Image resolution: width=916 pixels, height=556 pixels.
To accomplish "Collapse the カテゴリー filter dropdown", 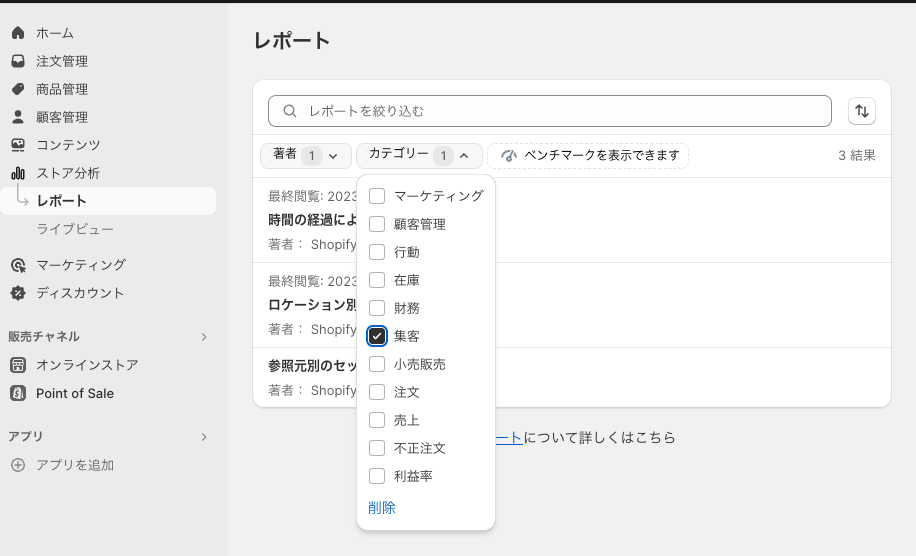I will [x=419, y=155].
